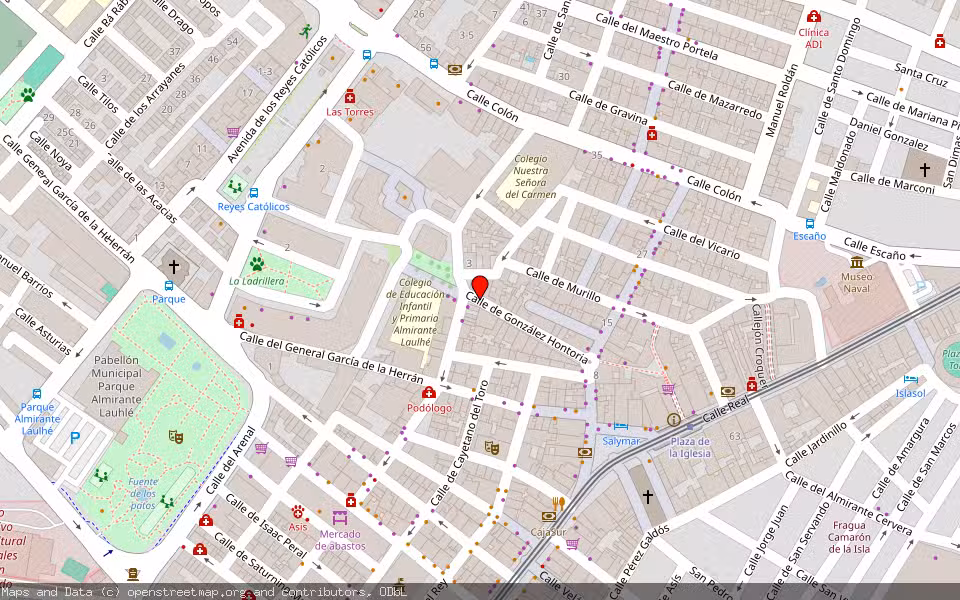Select the Salymar hotel bed icon

[x=621, y=426]
